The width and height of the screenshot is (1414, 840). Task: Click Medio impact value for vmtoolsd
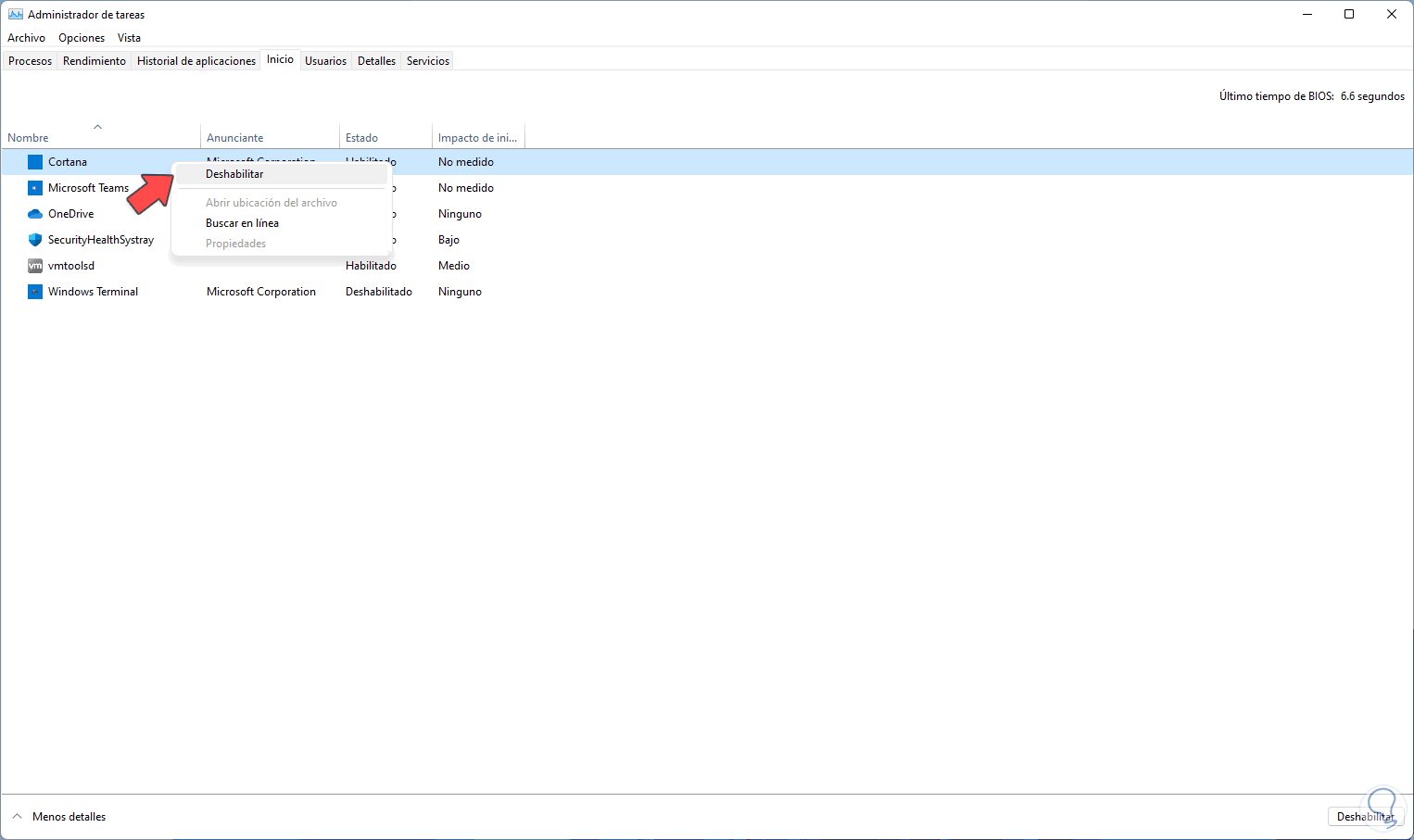pyautogui.click(x=454, y=266)
